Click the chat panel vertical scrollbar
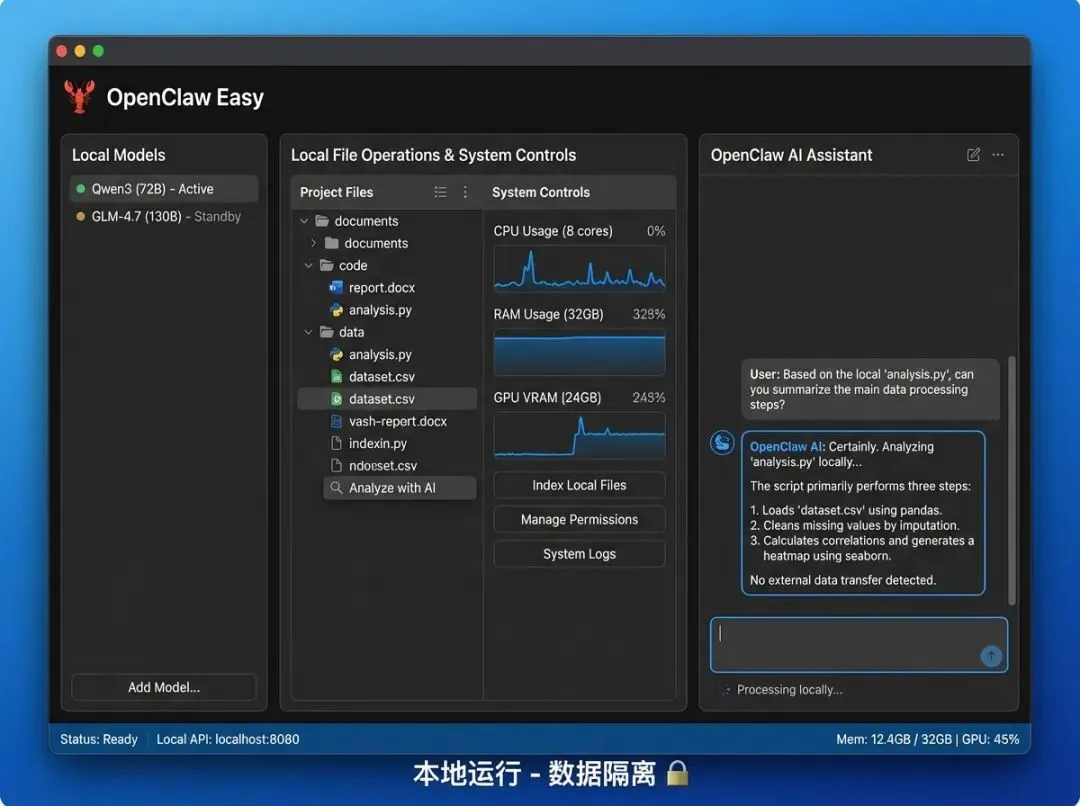1080x806 pixels. point(1012,480)
